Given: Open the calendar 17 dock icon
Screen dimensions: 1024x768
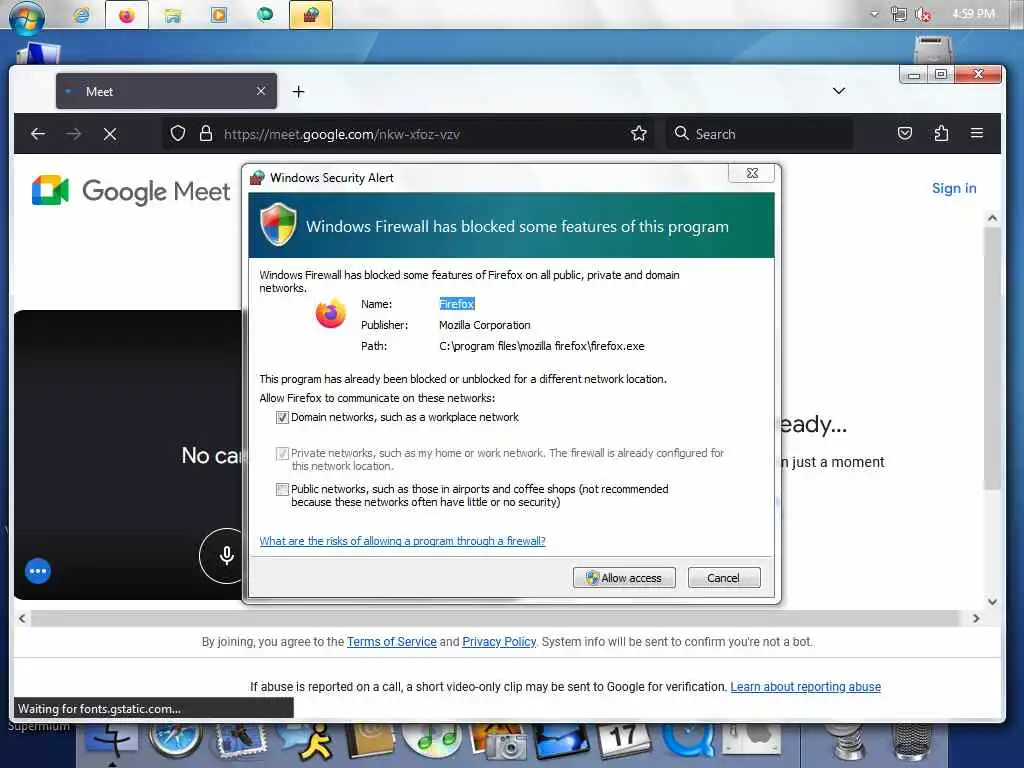Looking at the screenshot, I should 622,741.
